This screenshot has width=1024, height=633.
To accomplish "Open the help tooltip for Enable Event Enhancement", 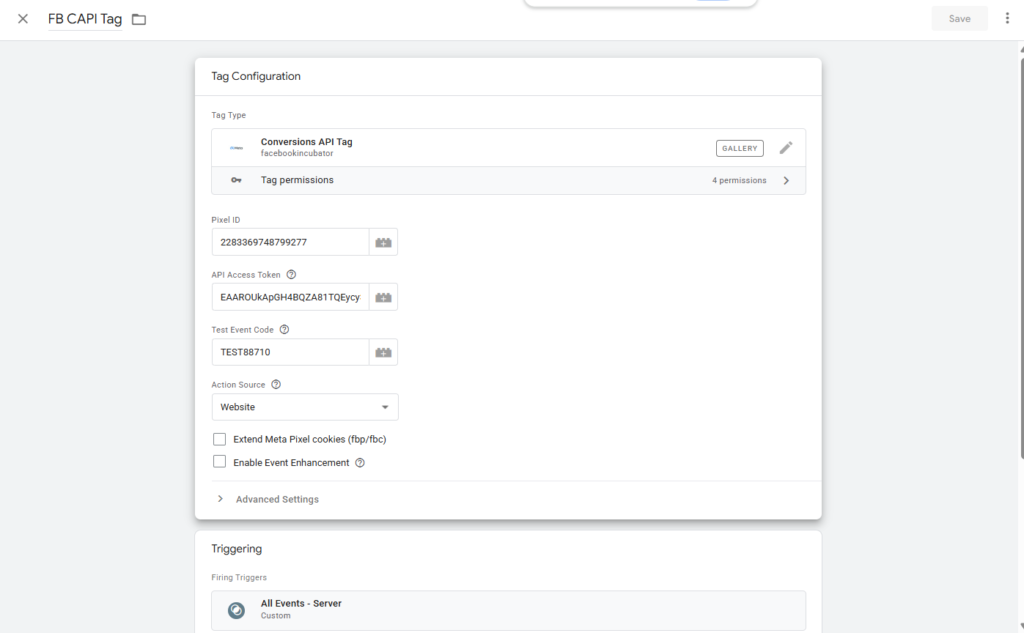I will point(360,462).
